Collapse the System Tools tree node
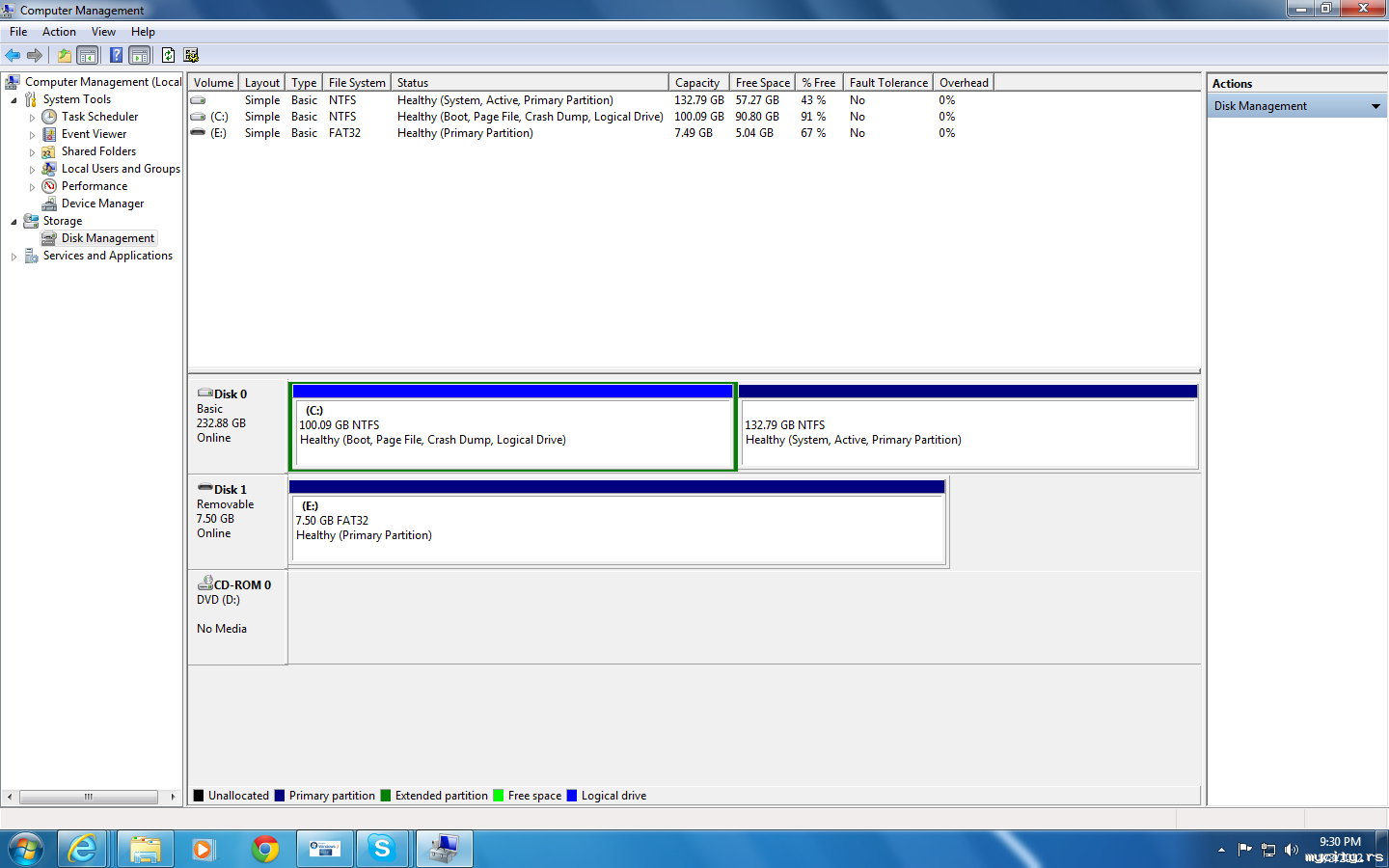 [x=14, y=100]
